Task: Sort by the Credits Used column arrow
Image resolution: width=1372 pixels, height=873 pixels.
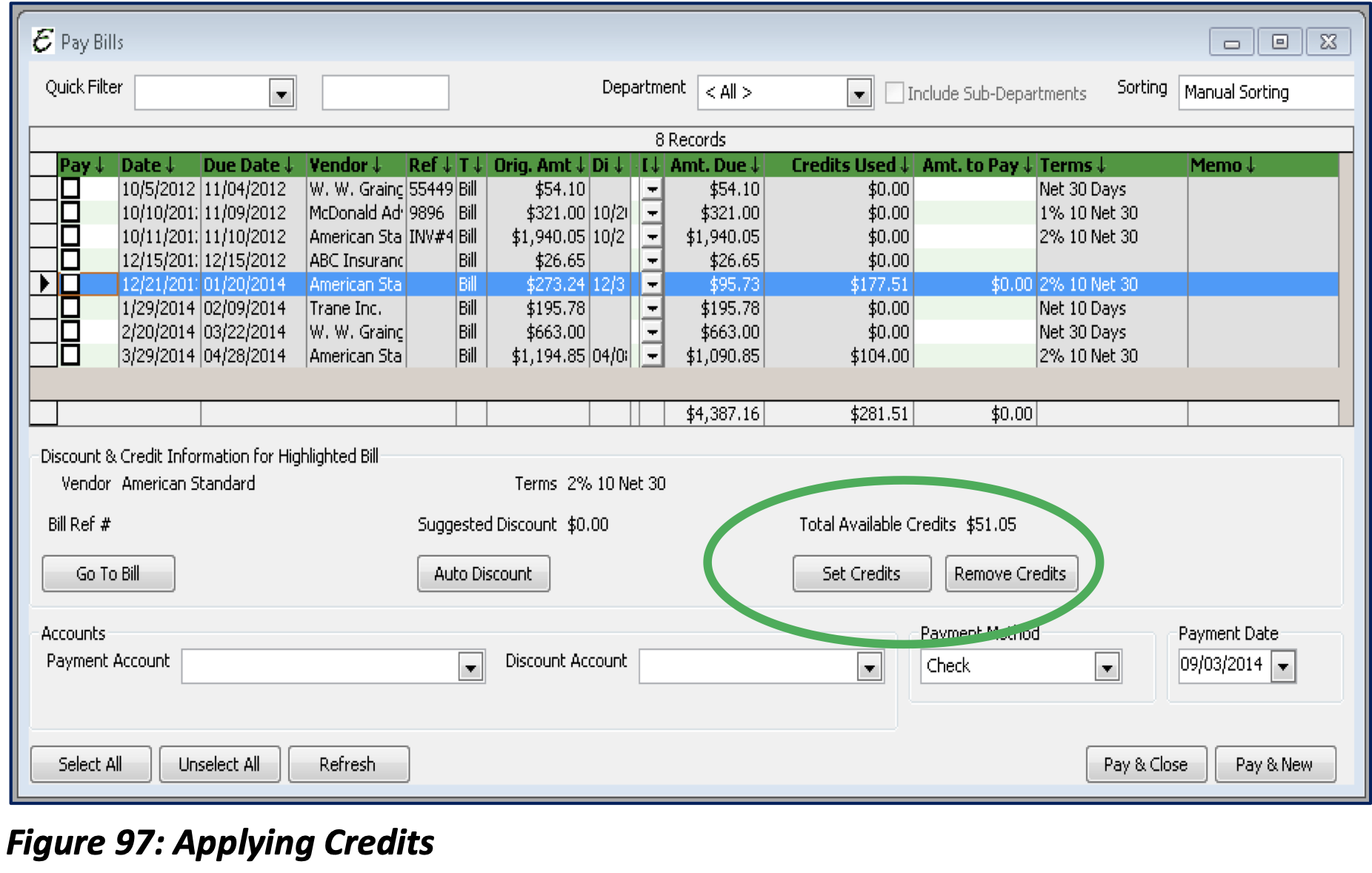Action: click(902, 165)
